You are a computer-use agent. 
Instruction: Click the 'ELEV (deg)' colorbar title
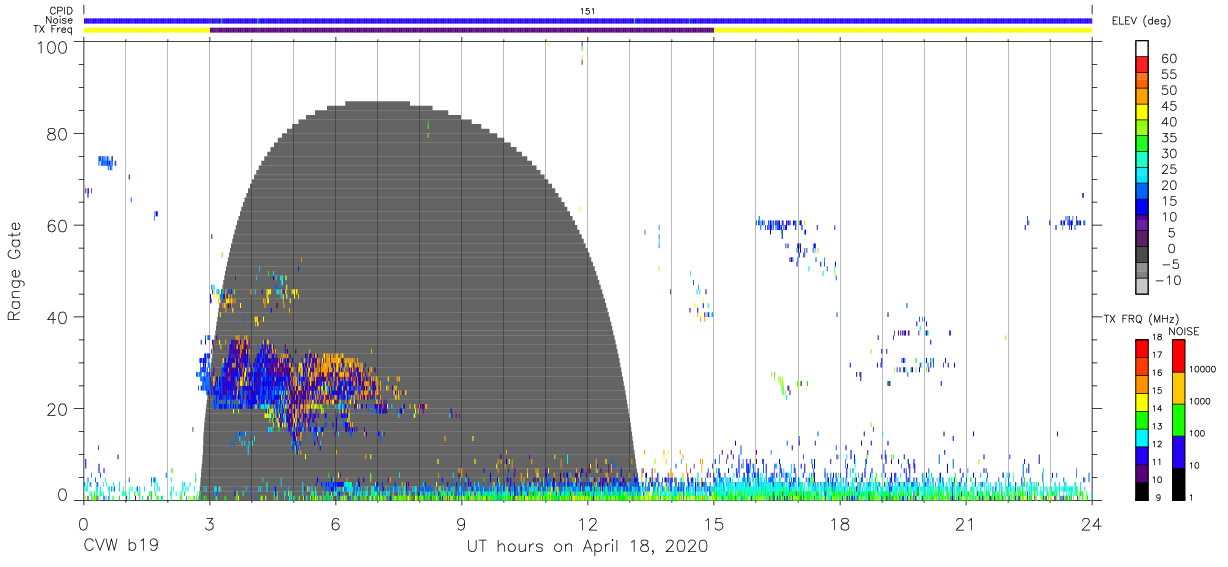pyautogui.click(x=1141, y=21)
